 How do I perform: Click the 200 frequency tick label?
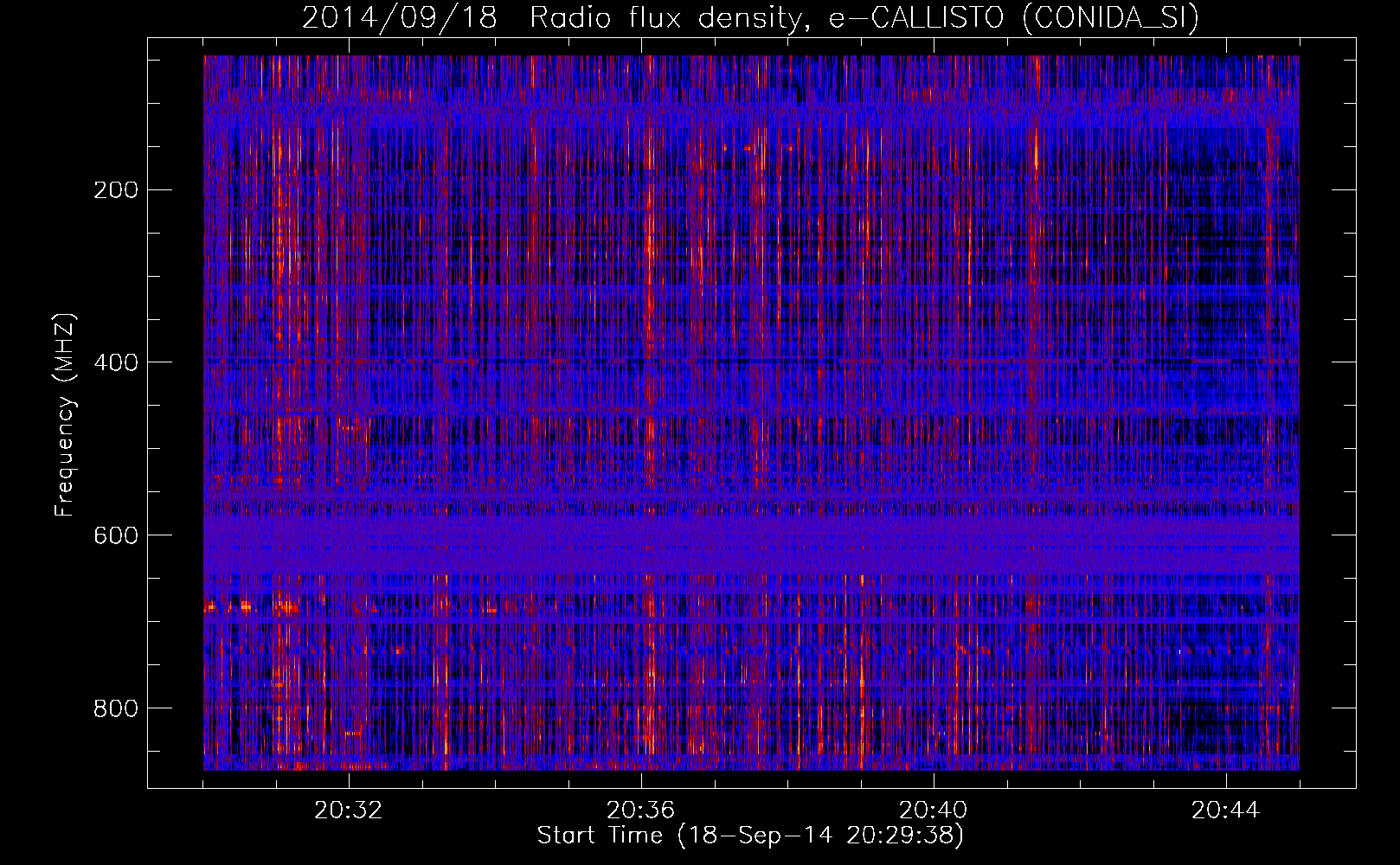116,190
